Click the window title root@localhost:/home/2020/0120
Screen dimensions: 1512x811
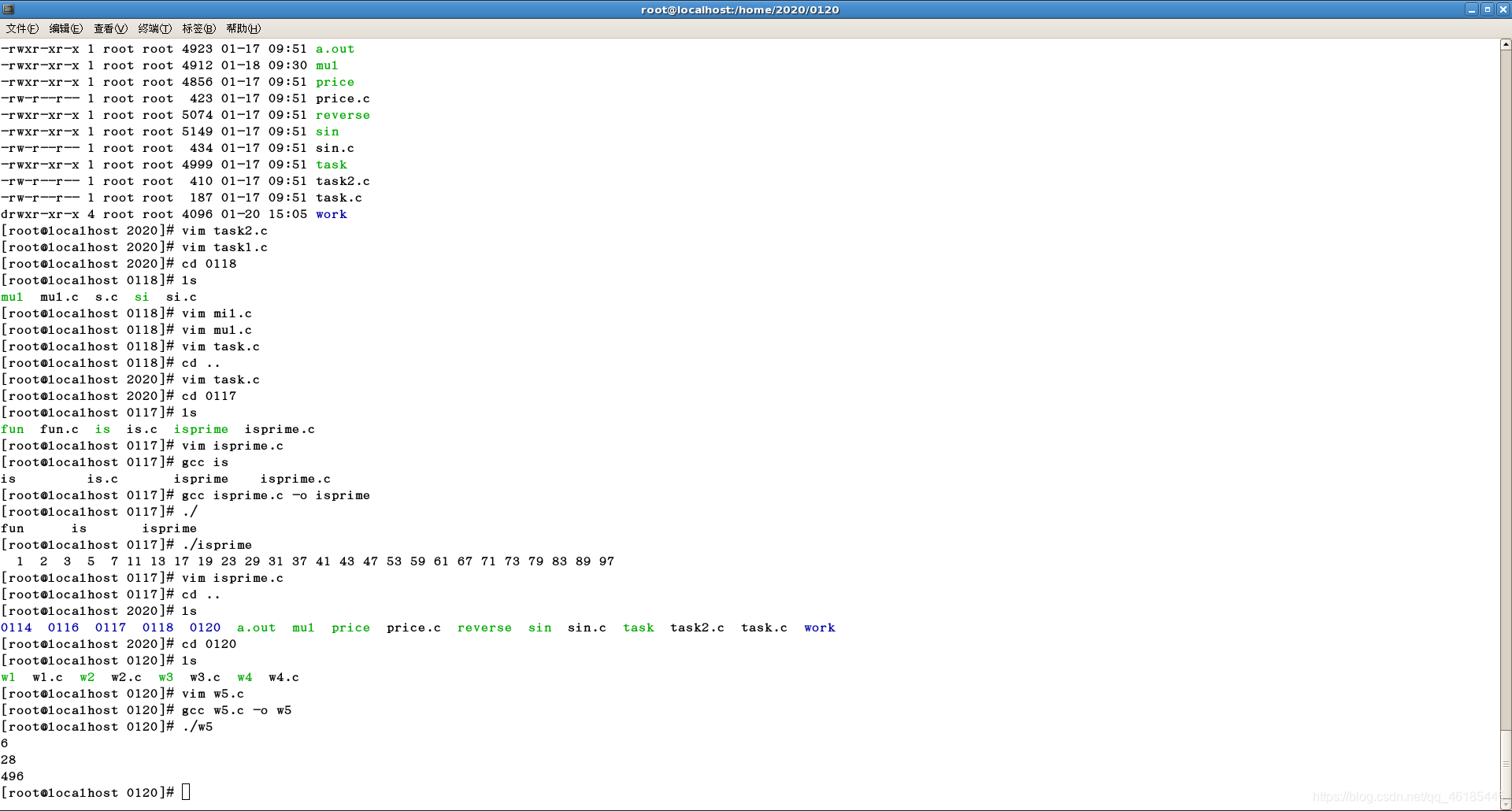[x=739, y=9]
